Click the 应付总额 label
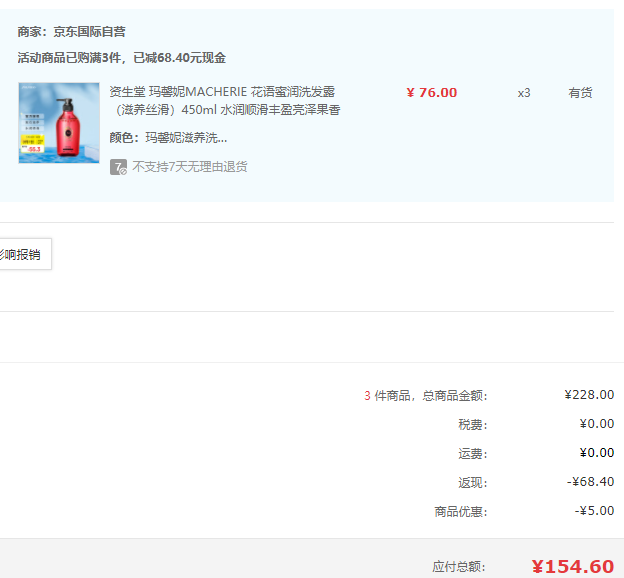Image resolution: width=624 pixels, height=578 pixels. (x=459, y=566)
